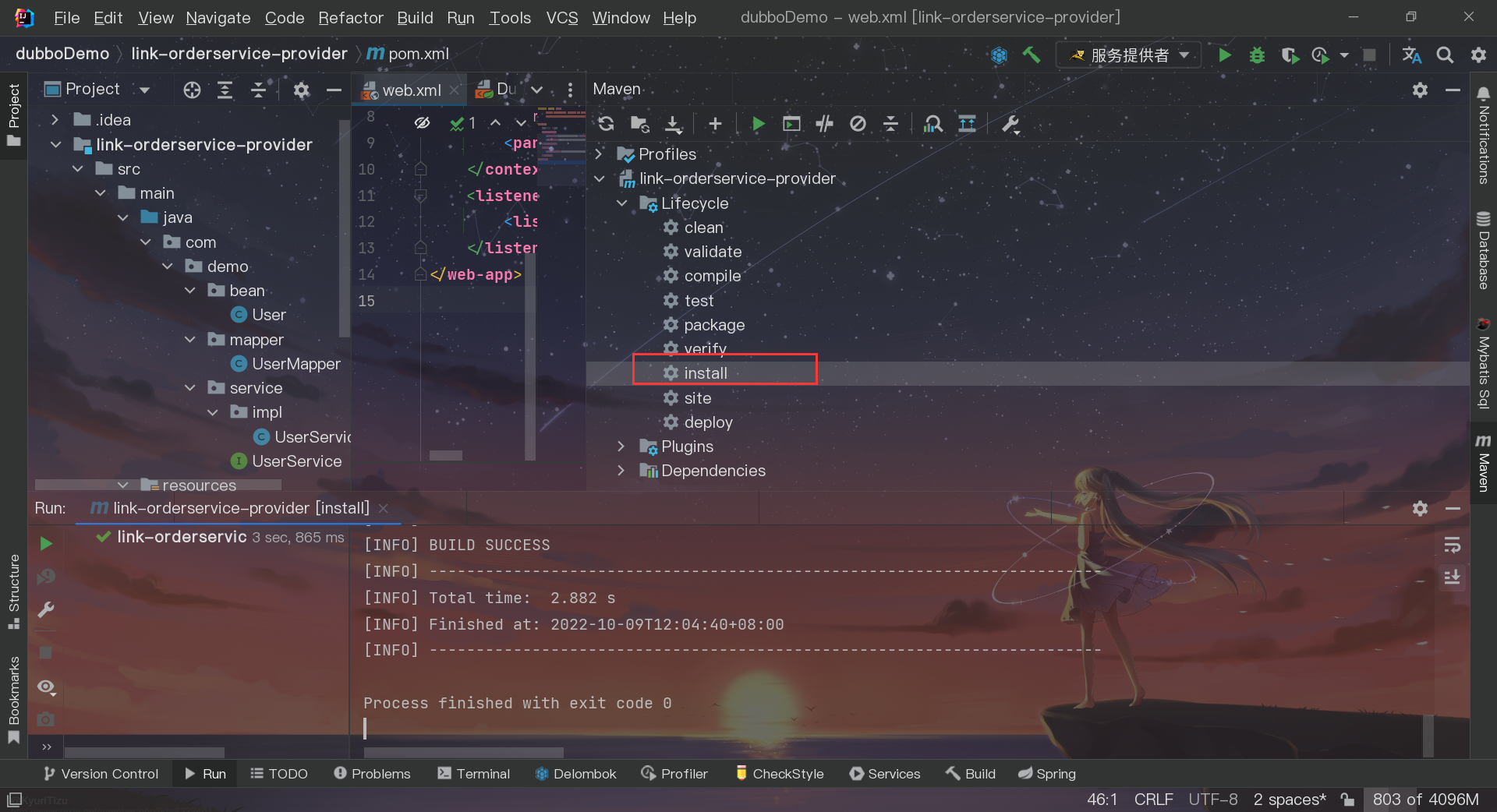Open the Services tool window
The image size is (1497, 812).
(885, 773)
